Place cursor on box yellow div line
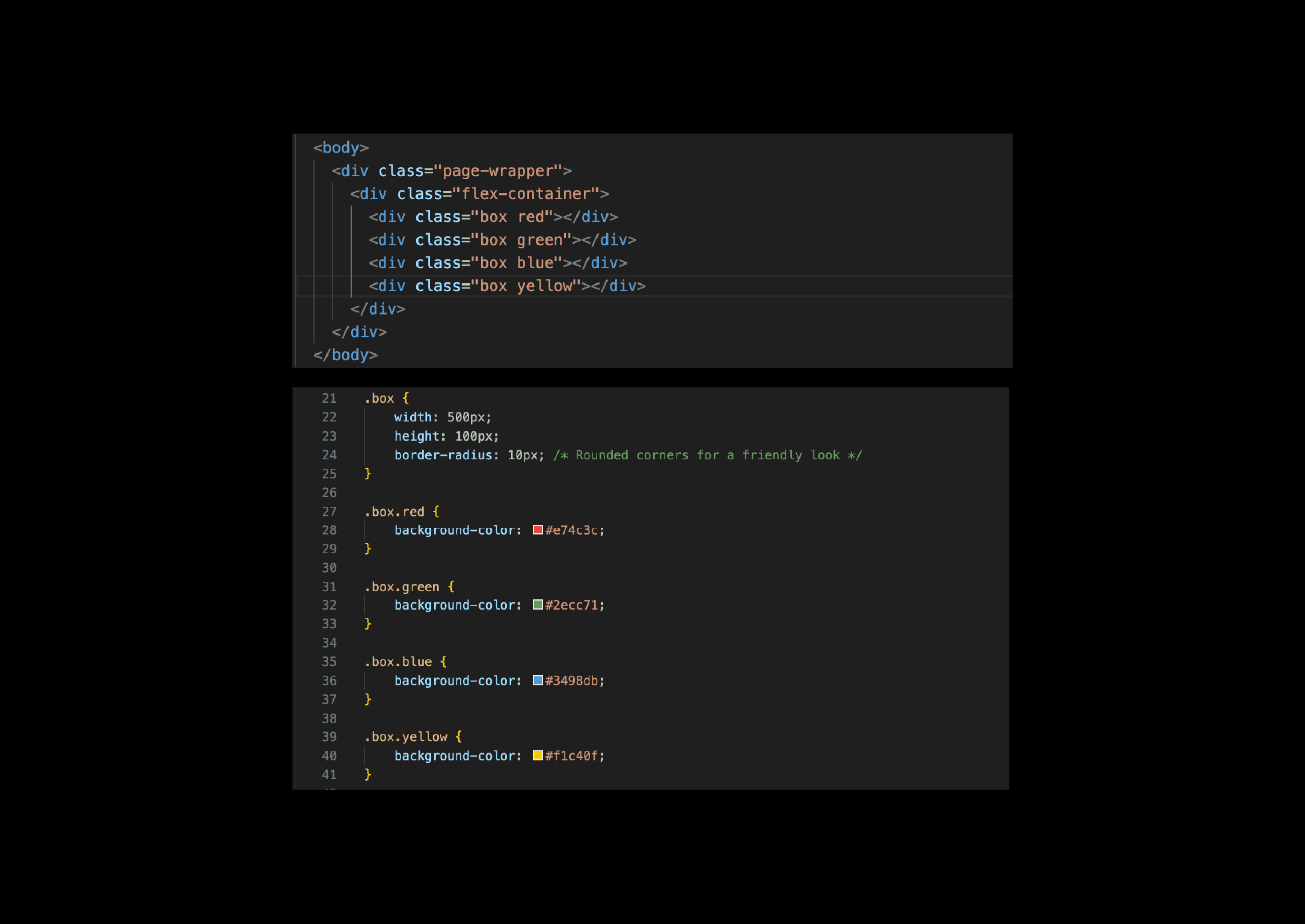Screen dimensions: 1305x924 pyautogui.click(x=506, y=286)
